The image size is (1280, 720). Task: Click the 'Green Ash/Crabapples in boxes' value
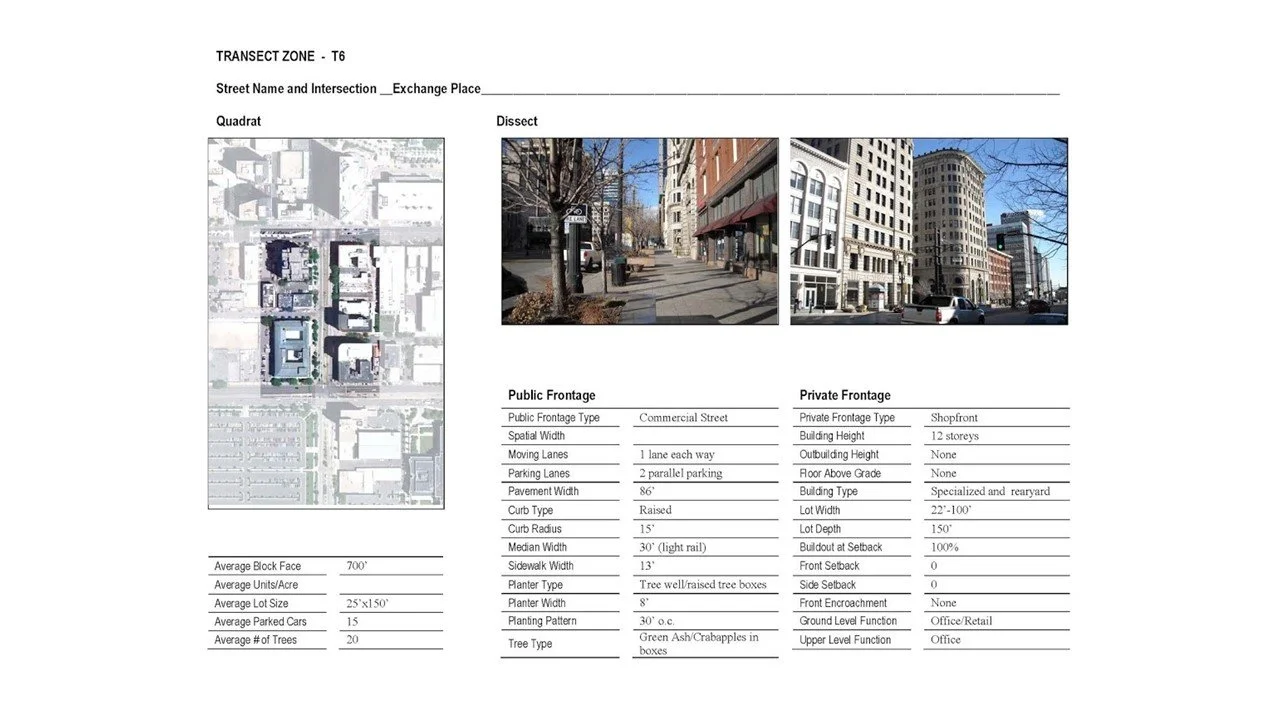[699, 644]
